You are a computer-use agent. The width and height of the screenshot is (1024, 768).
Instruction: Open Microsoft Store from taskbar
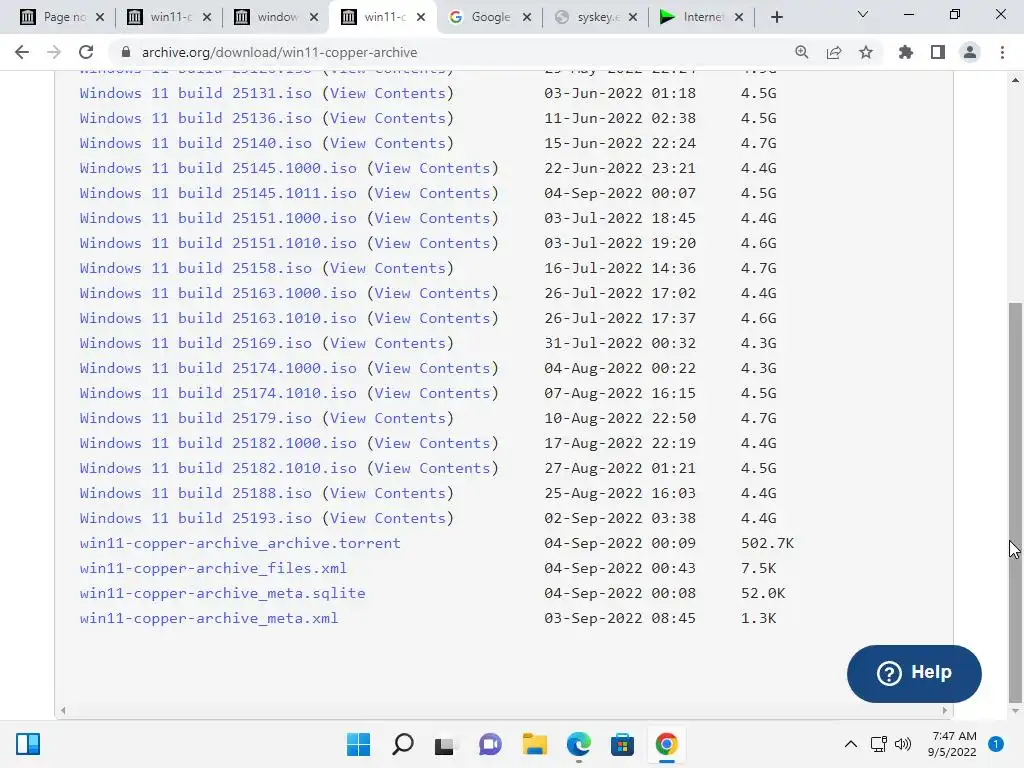pyautogui.click(x=622, y=744)
